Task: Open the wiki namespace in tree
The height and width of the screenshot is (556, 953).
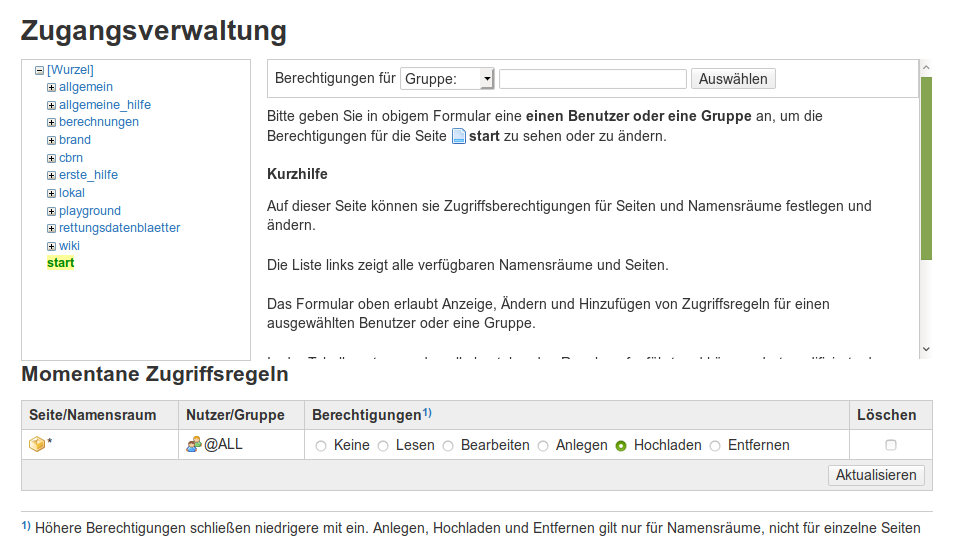Action: (x=69, y=246)
